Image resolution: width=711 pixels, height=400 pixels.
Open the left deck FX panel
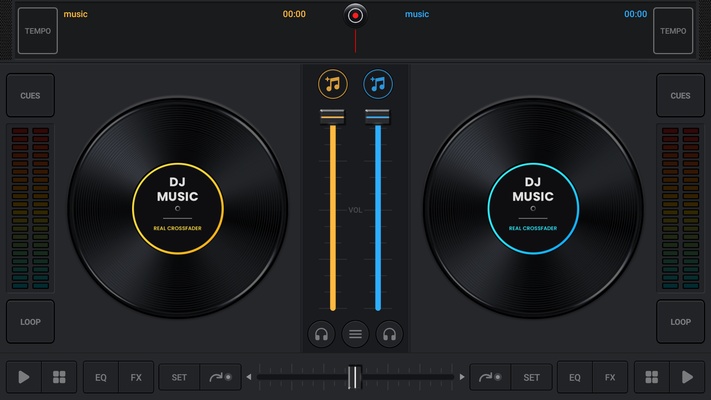pos(136,377)
